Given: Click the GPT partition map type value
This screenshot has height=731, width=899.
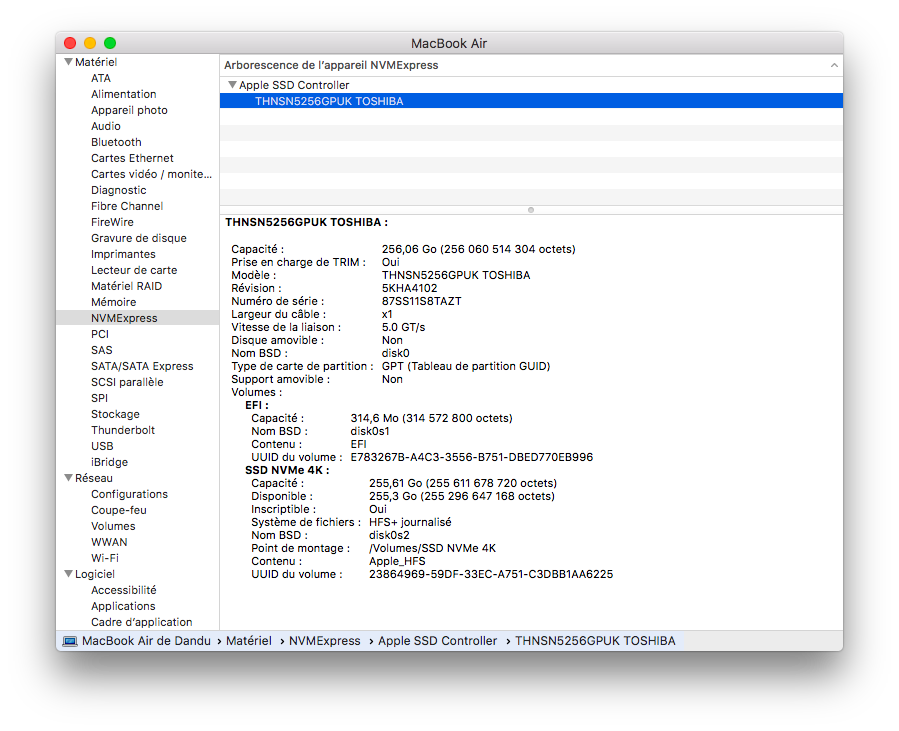Looking at the screenshot, I should [466, 366].
